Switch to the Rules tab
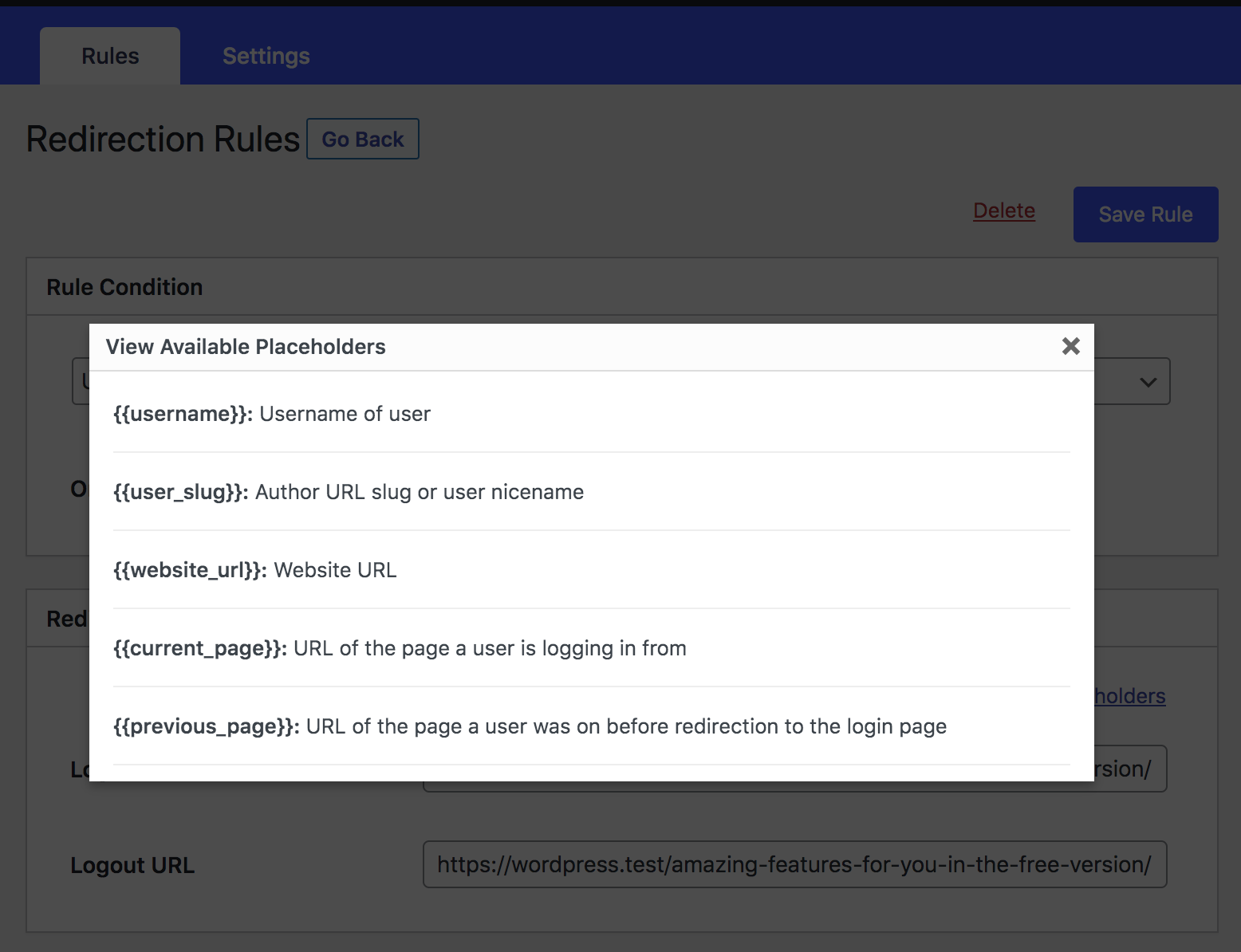Screen dimensions: 1241x952 pos(109,56)
